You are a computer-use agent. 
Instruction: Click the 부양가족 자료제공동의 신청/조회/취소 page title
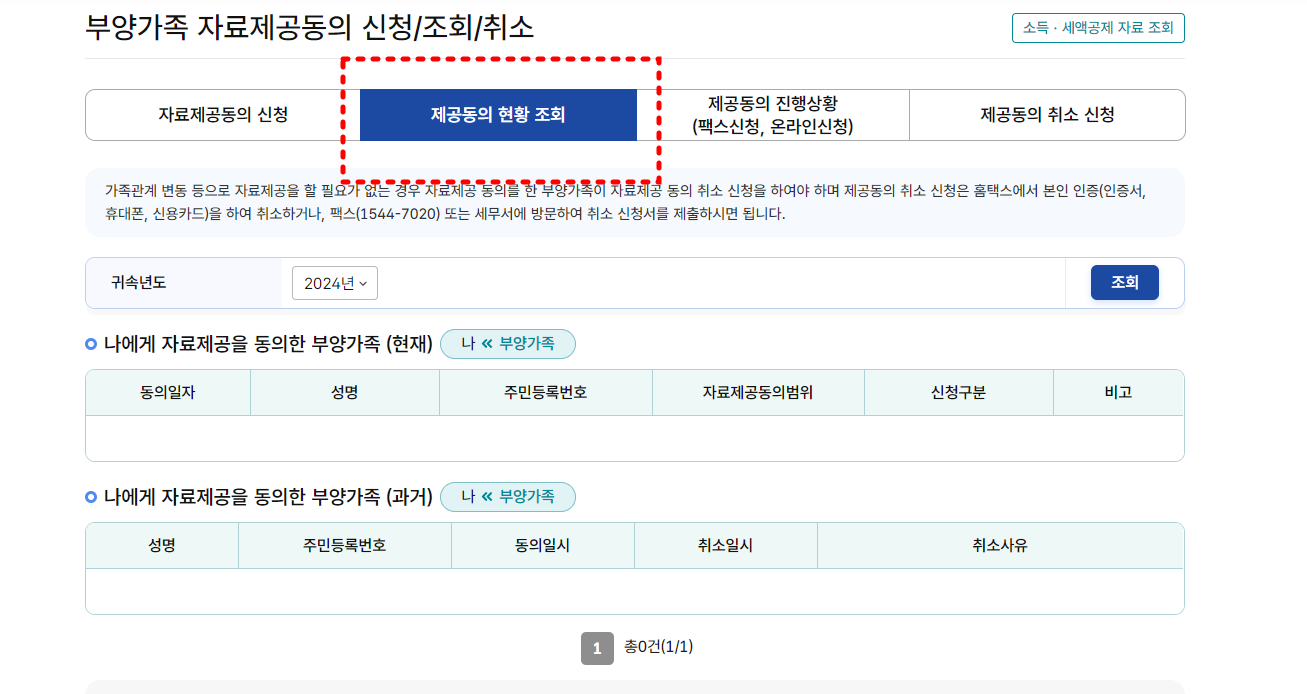310,28
